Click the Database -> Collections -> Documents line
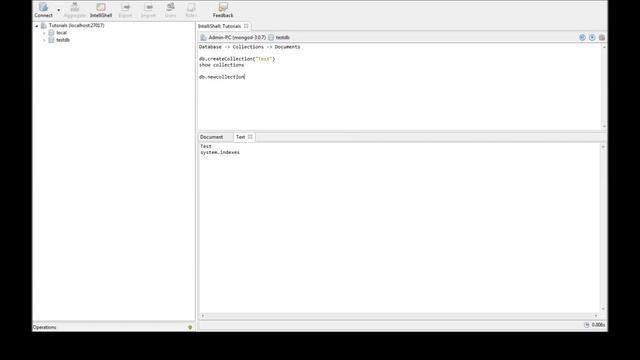This screenshot has height=360, width=640. point(250,47)
